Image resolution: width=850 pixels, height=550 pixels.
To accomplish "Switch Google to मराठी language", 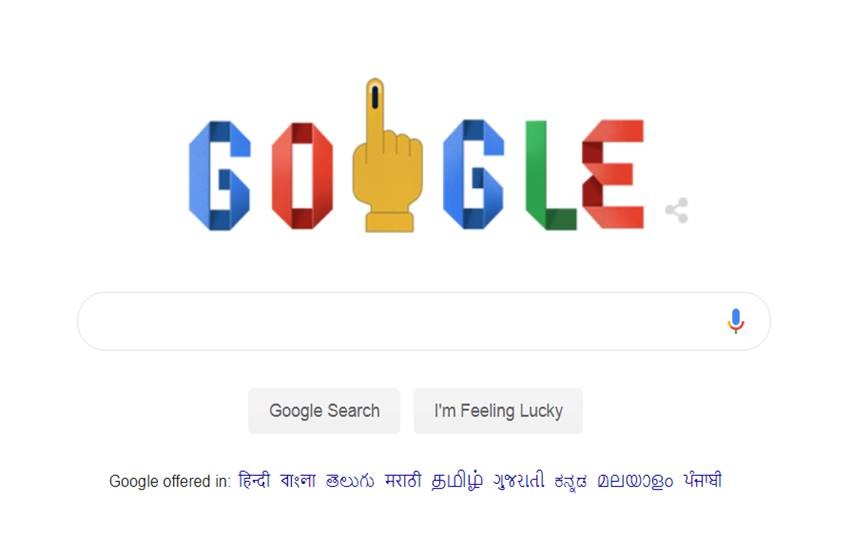I will [403, 481].
